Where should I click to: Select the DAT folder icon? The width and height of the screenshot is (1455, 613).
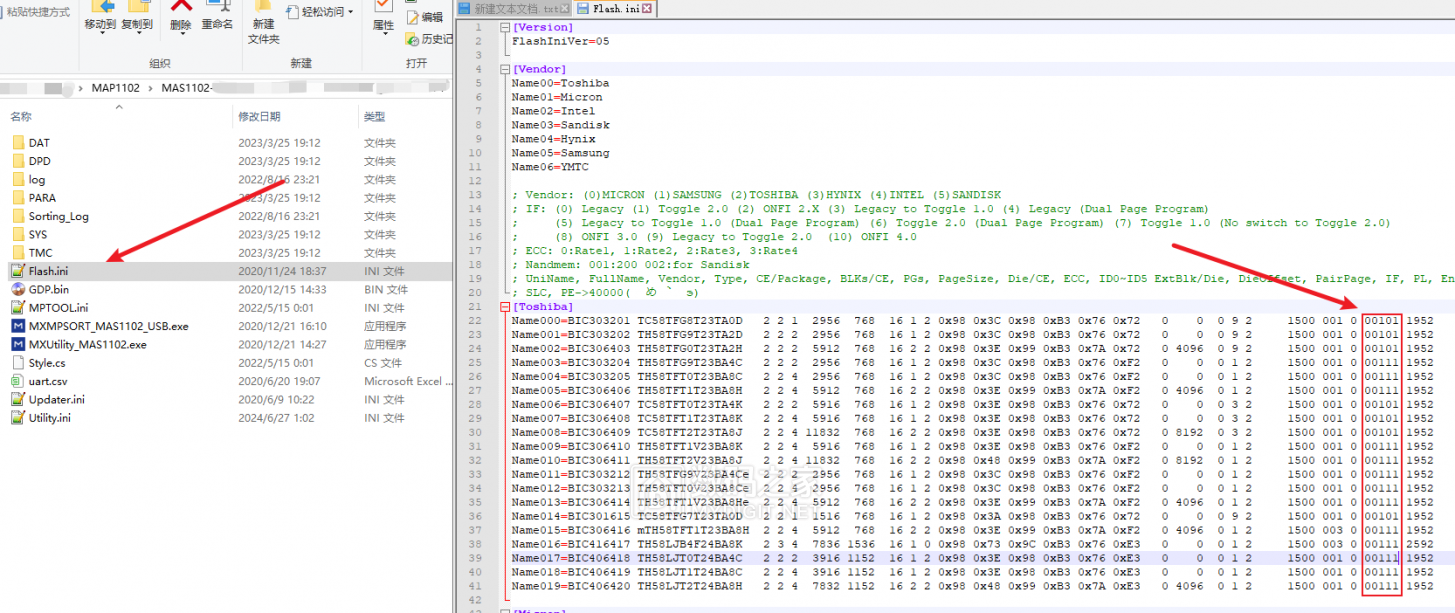[18, 143]
